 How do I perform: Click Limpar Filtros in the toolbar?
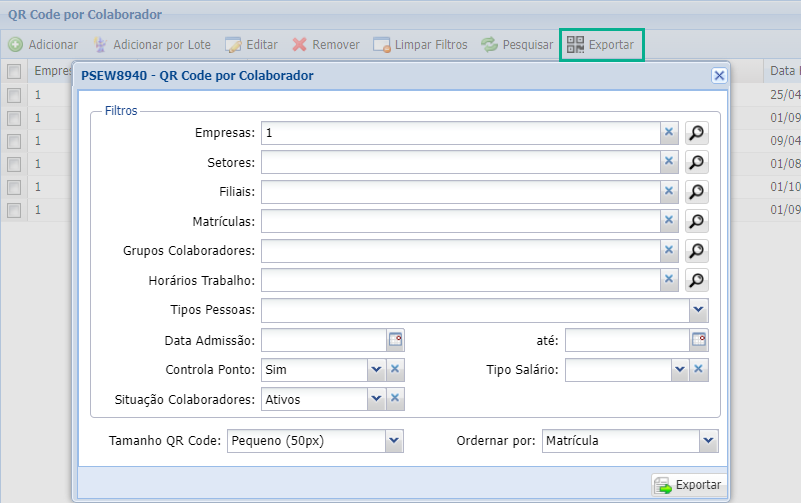[x=420, y=45]
